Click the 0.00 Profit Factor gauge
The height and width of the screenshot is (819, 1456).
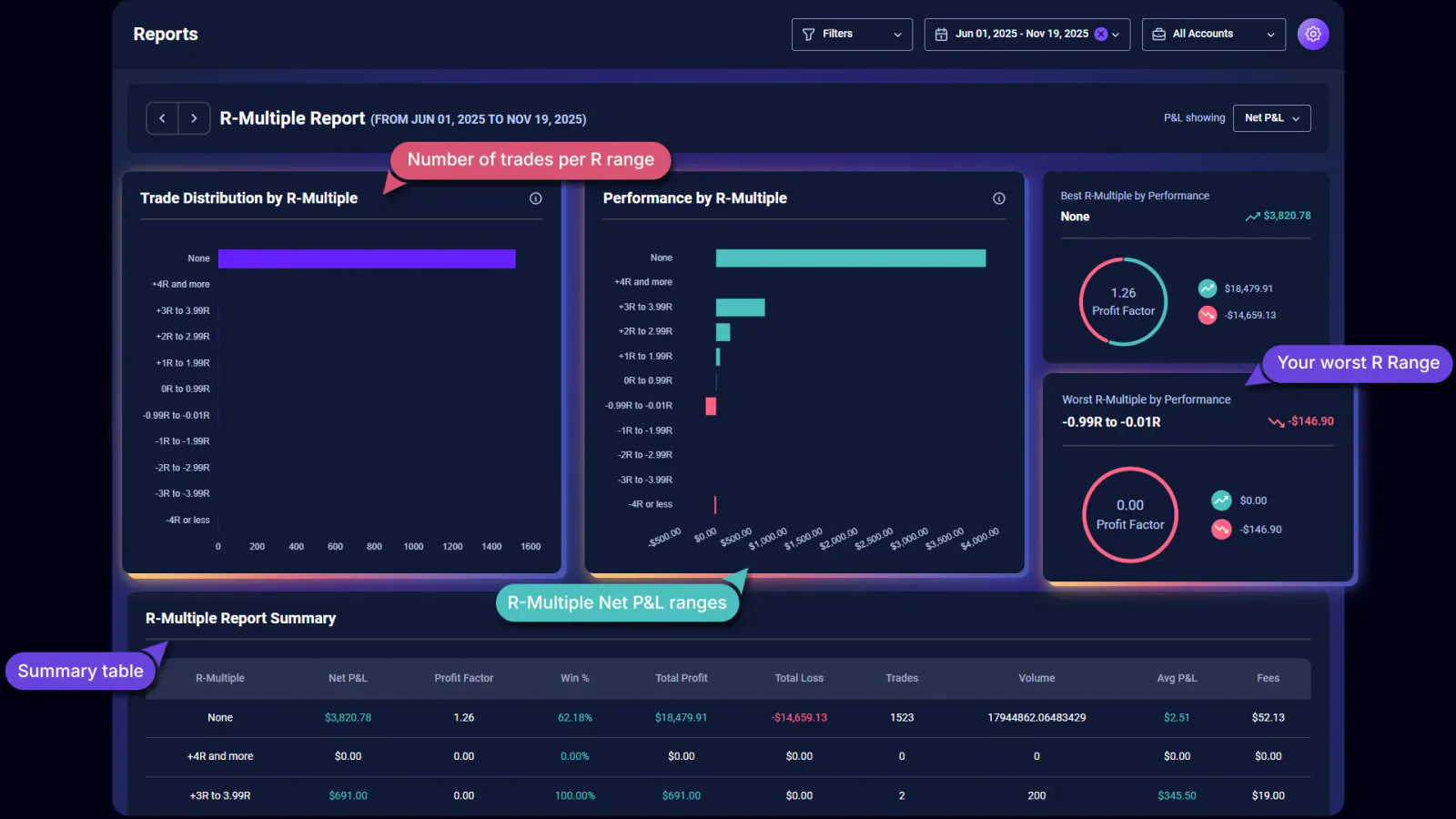[1129, 514]
